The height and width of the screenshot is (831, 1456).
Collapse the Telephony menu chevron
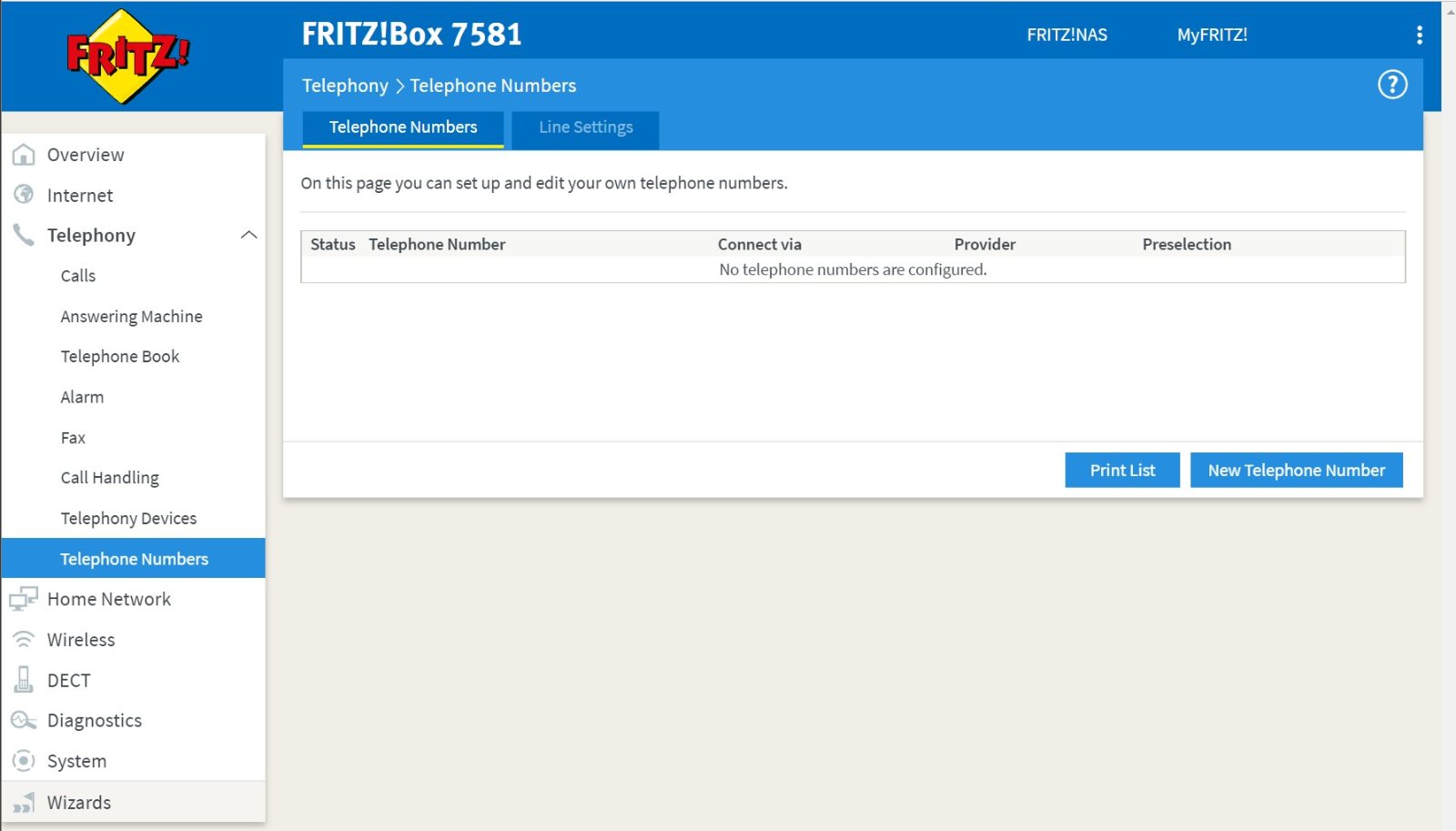tap(248, 235)
